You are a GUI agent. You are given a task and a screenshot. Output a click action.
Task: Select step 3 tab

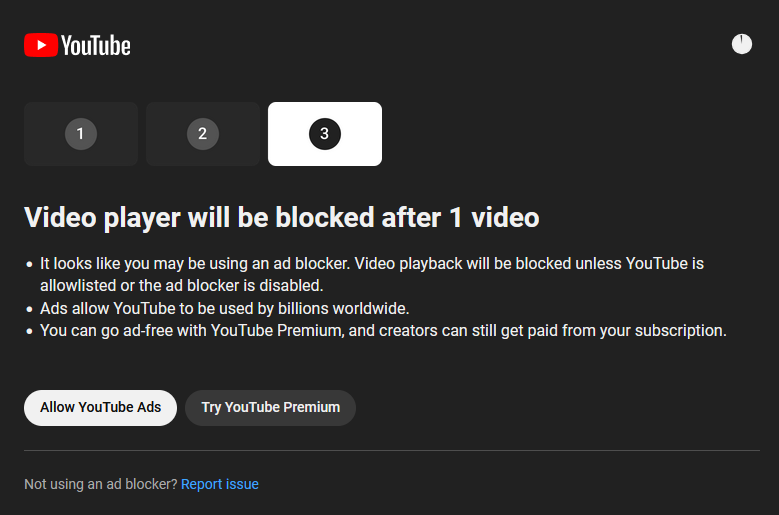(325, 134)
